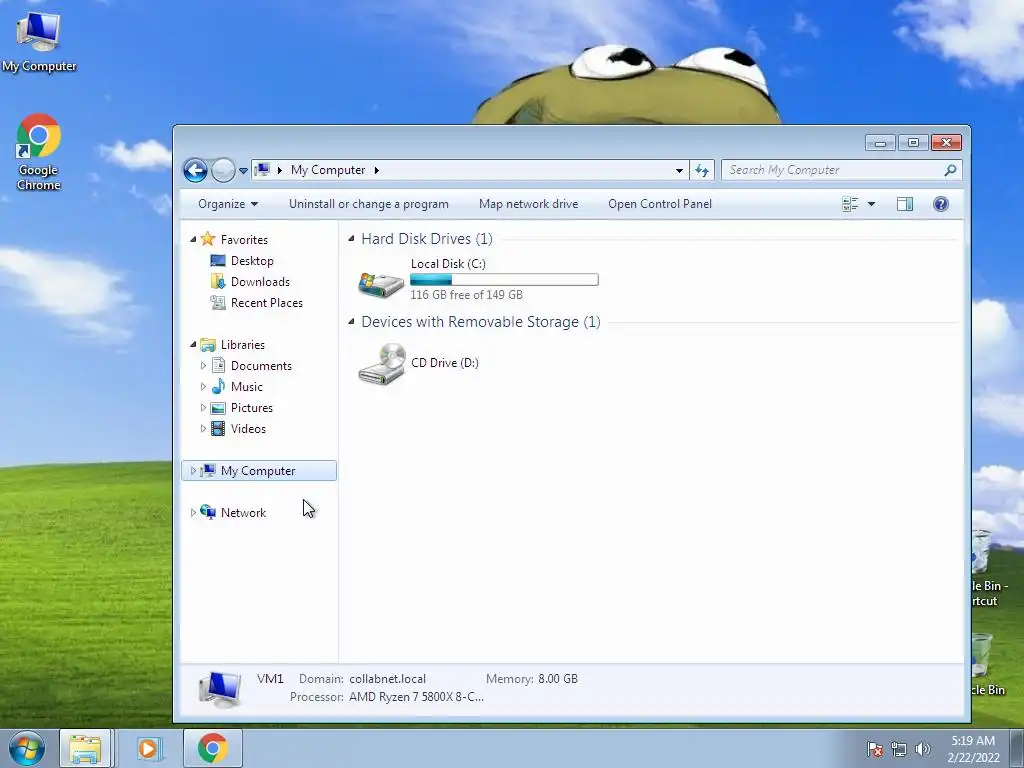Click Open Control Panel
Image resolution: width=1024 pixels, height=768 pixels.
coord(660,204)
